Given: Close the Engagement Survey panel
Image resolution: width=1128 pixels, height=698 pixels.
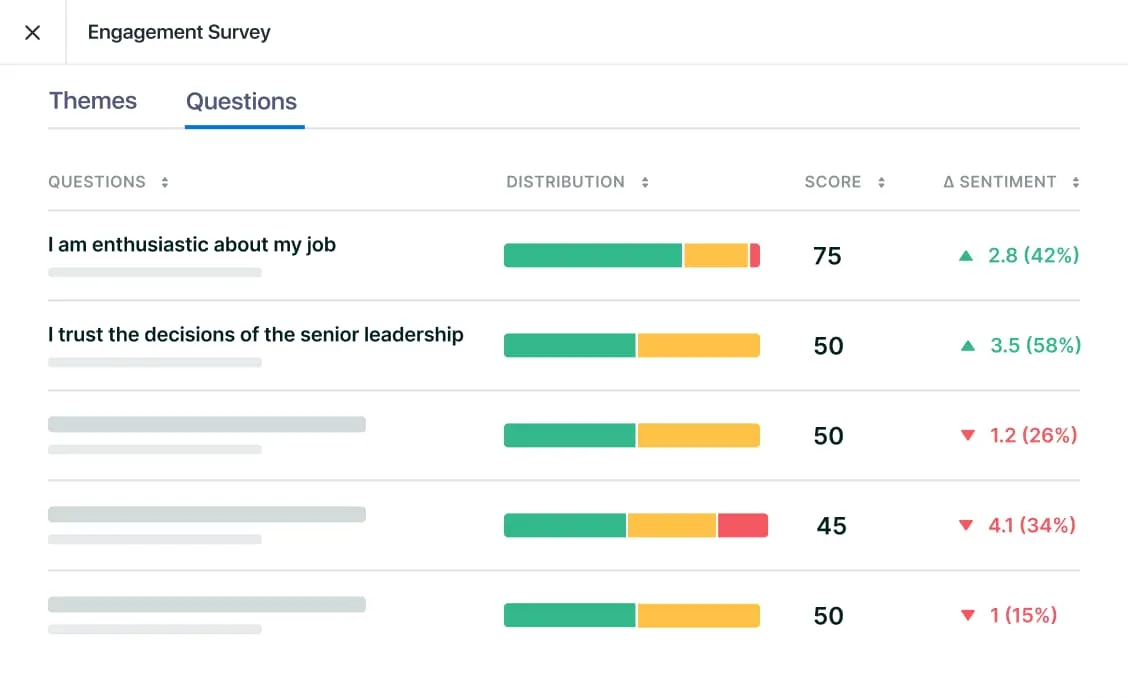Looking at the screenshot, I should (x=32, y=32).
